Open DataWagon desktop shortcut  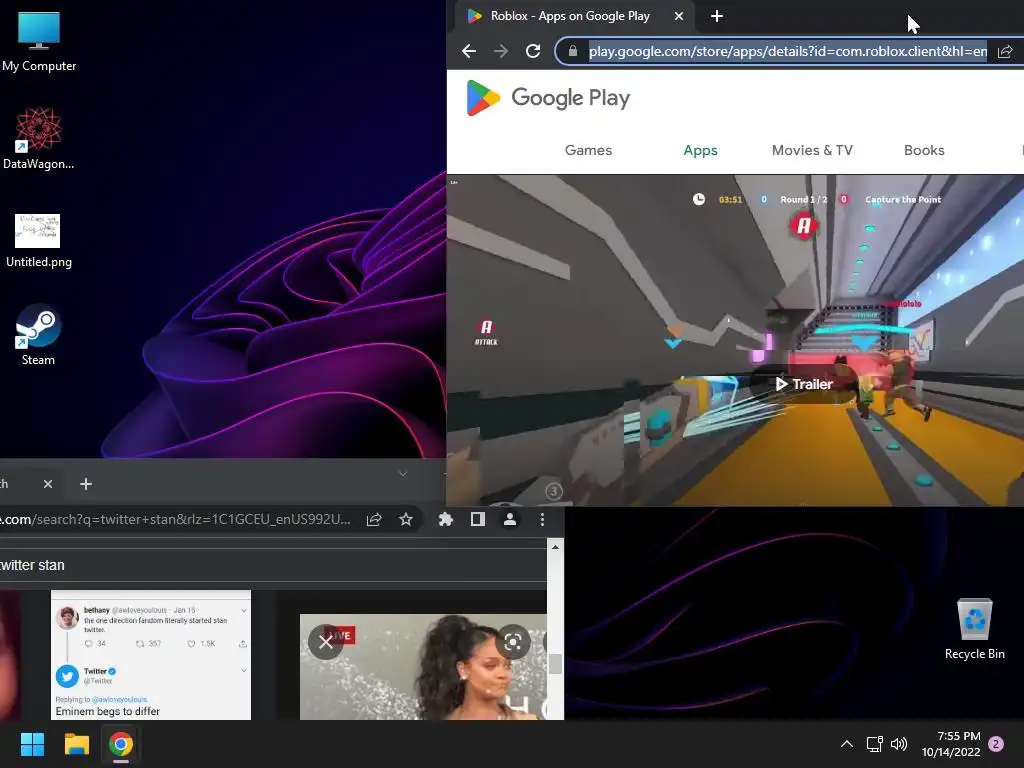(39, 139)
